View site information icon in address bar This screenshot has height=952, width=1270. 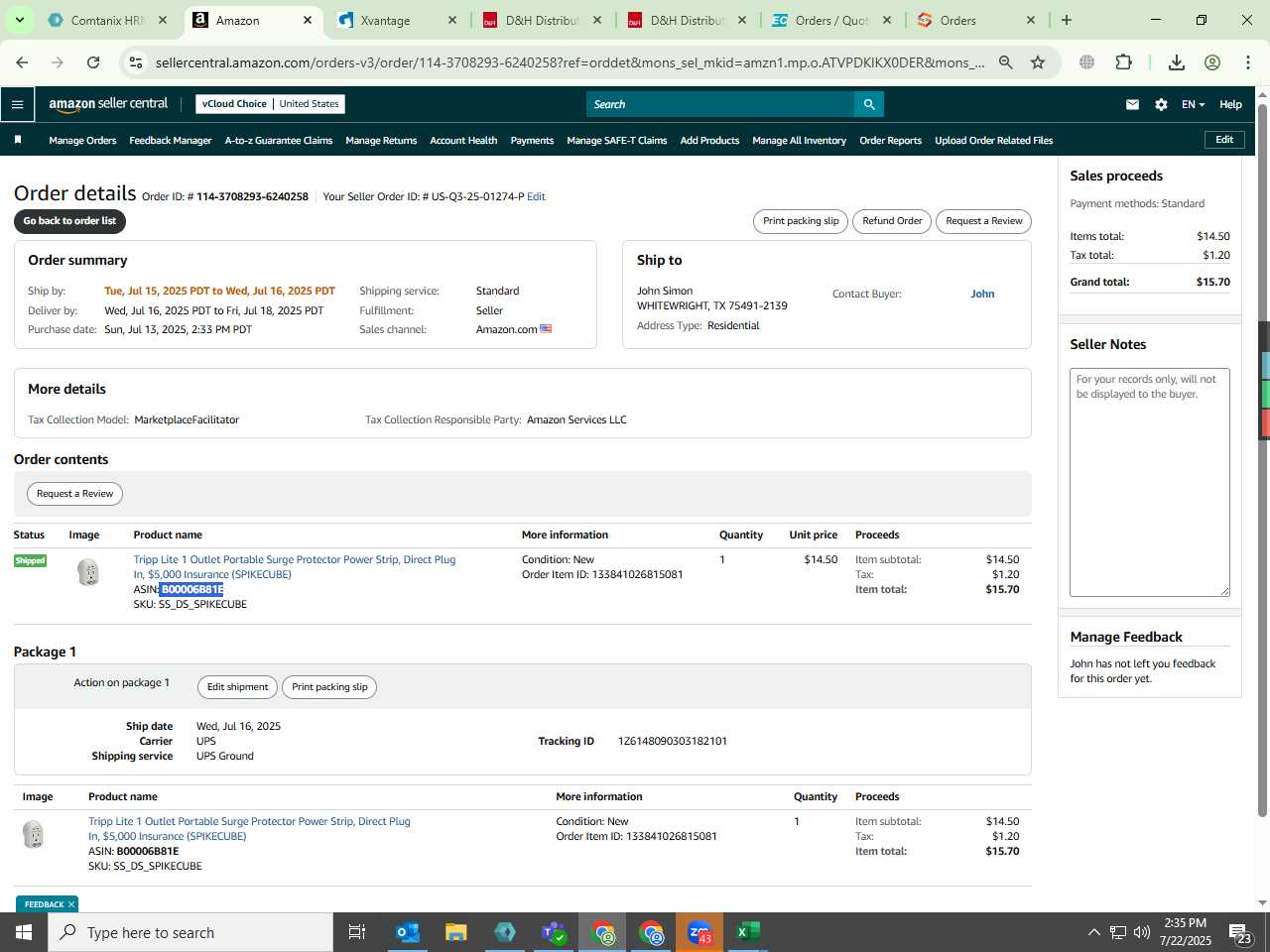[x=136, y=62]
